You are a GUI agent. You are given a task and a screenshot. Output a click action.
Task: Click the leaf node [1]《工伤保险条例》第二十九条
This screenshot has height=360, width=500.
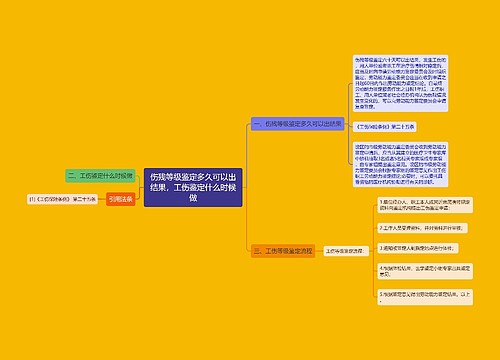(x=62, y=199)
